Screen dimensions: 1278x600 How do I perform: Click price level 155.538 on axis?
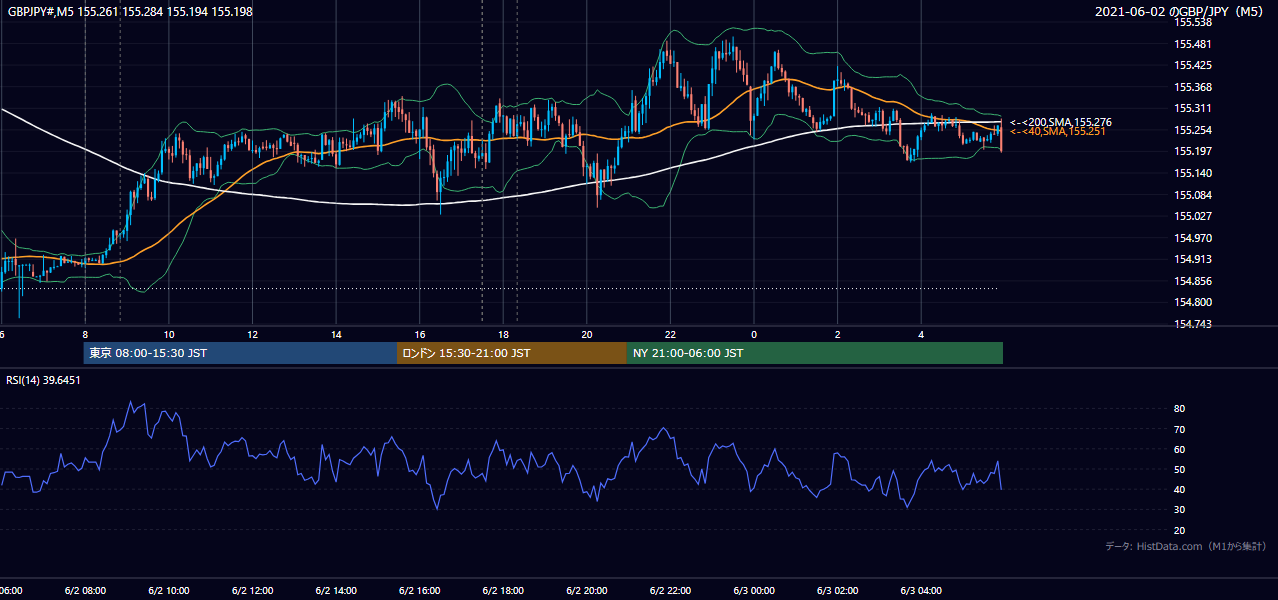[1192, 22]
